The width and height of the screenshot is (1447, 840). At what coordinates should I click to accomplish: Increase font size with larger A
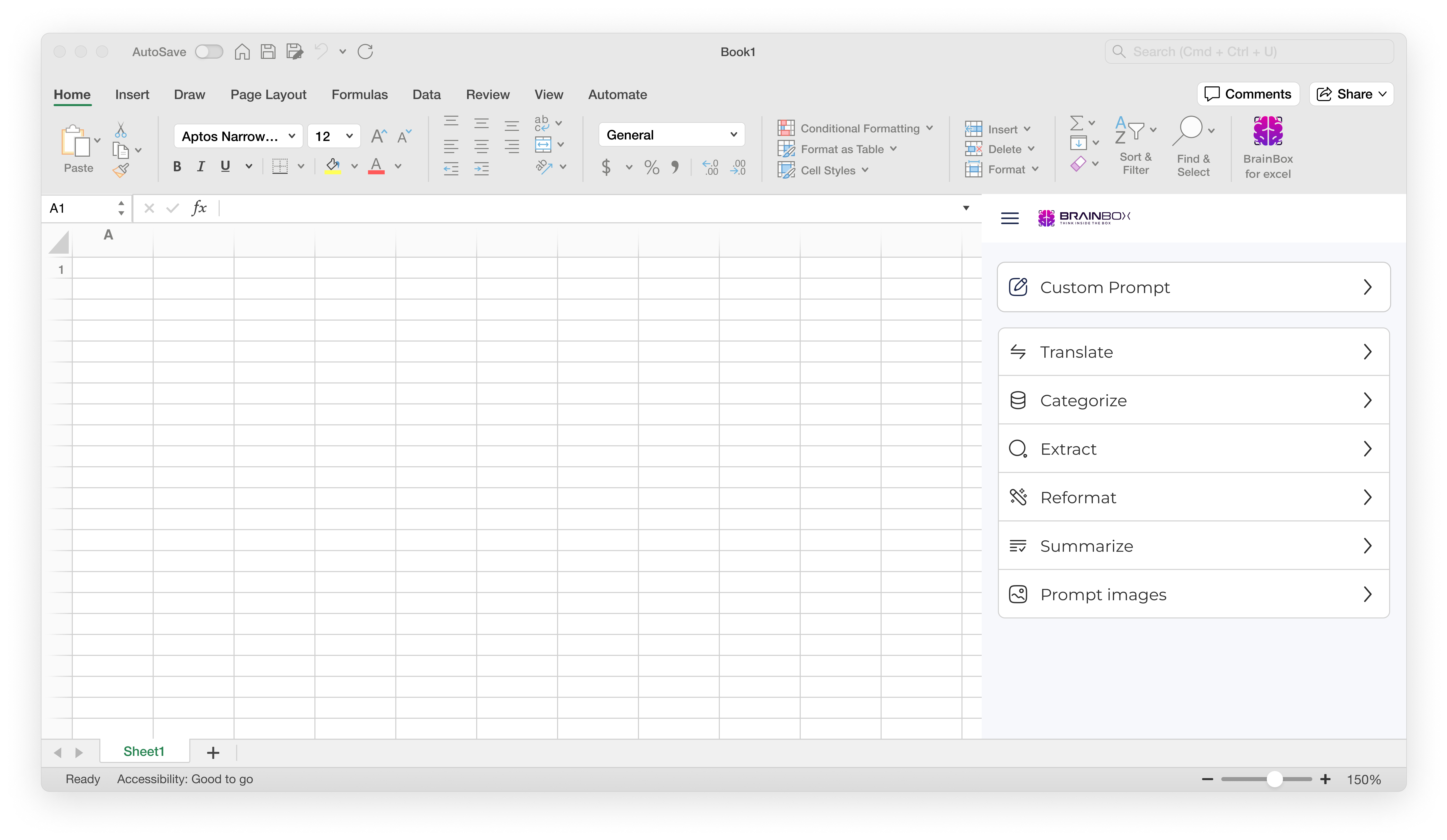coord(378,136)
